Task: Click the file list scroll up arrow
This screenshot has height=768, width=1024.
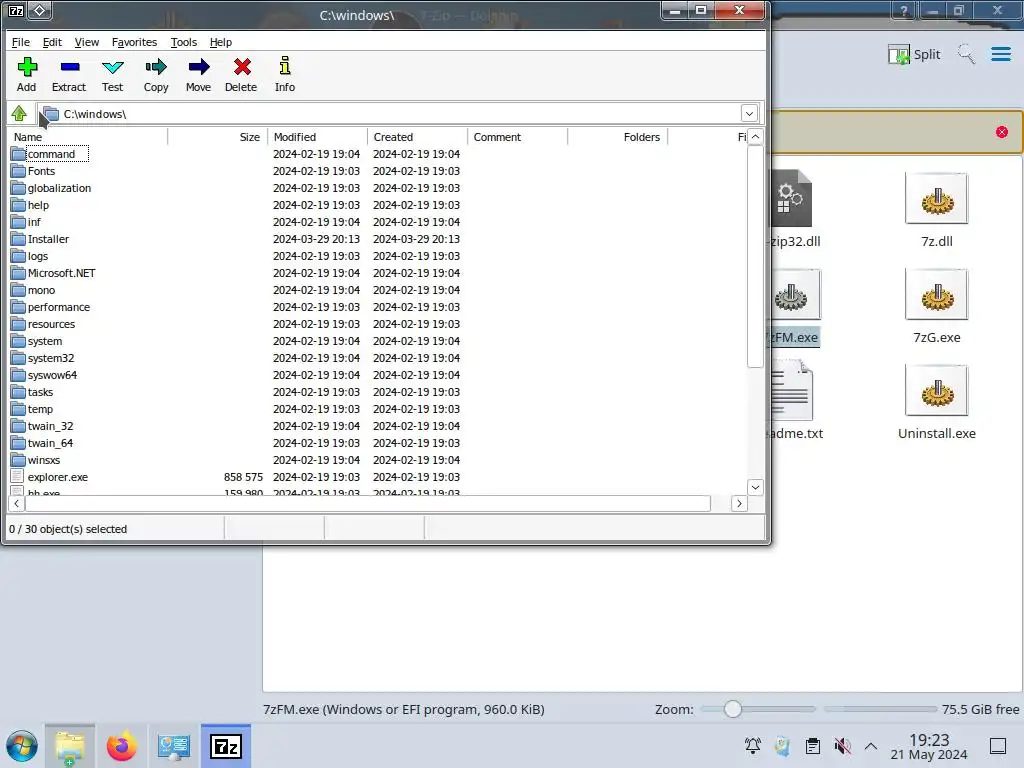Action: point(756,136)
